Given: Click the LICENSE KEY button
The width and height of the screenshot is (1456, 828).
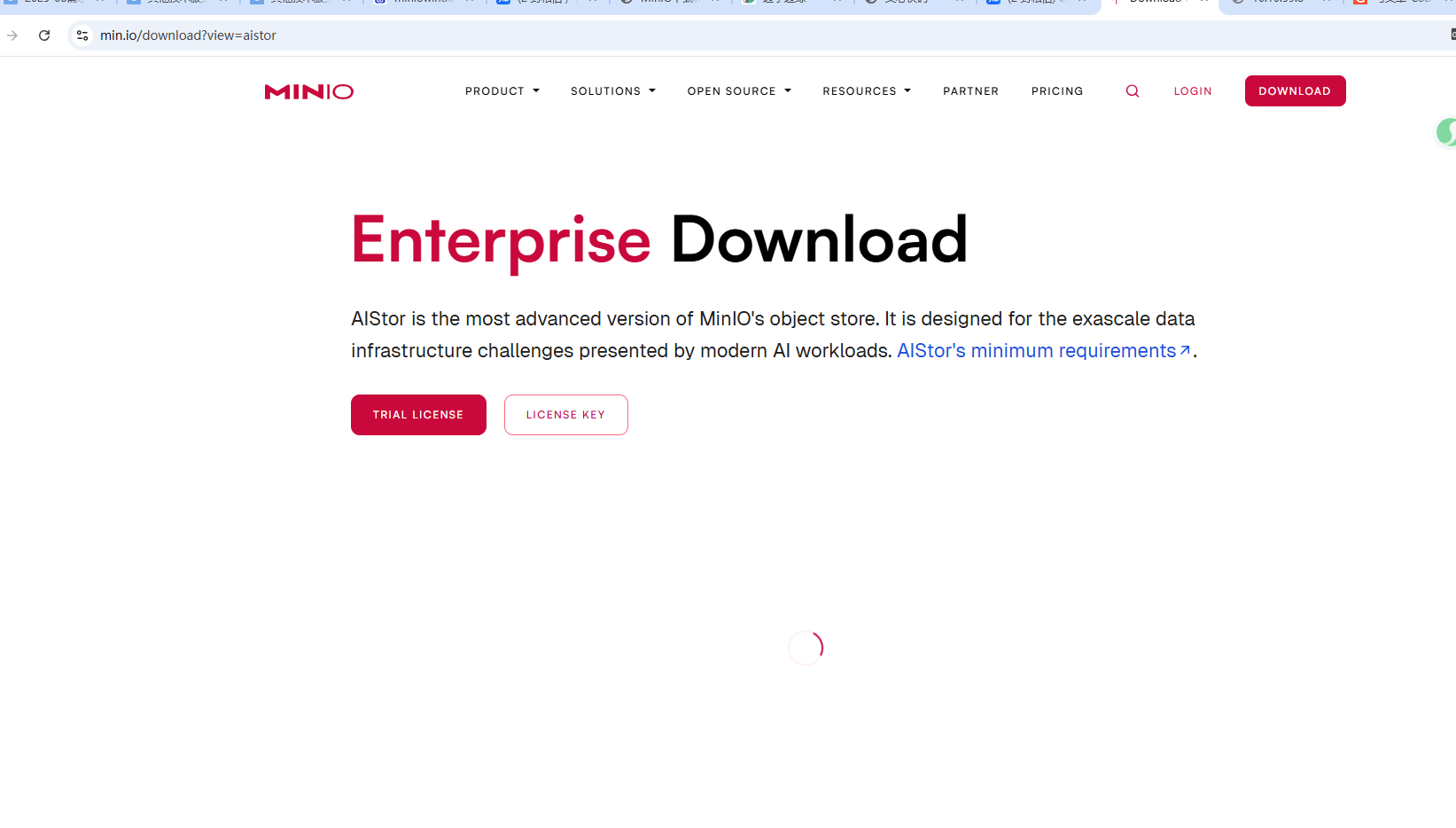Looking at the screenshot, I should pos(565,415).
